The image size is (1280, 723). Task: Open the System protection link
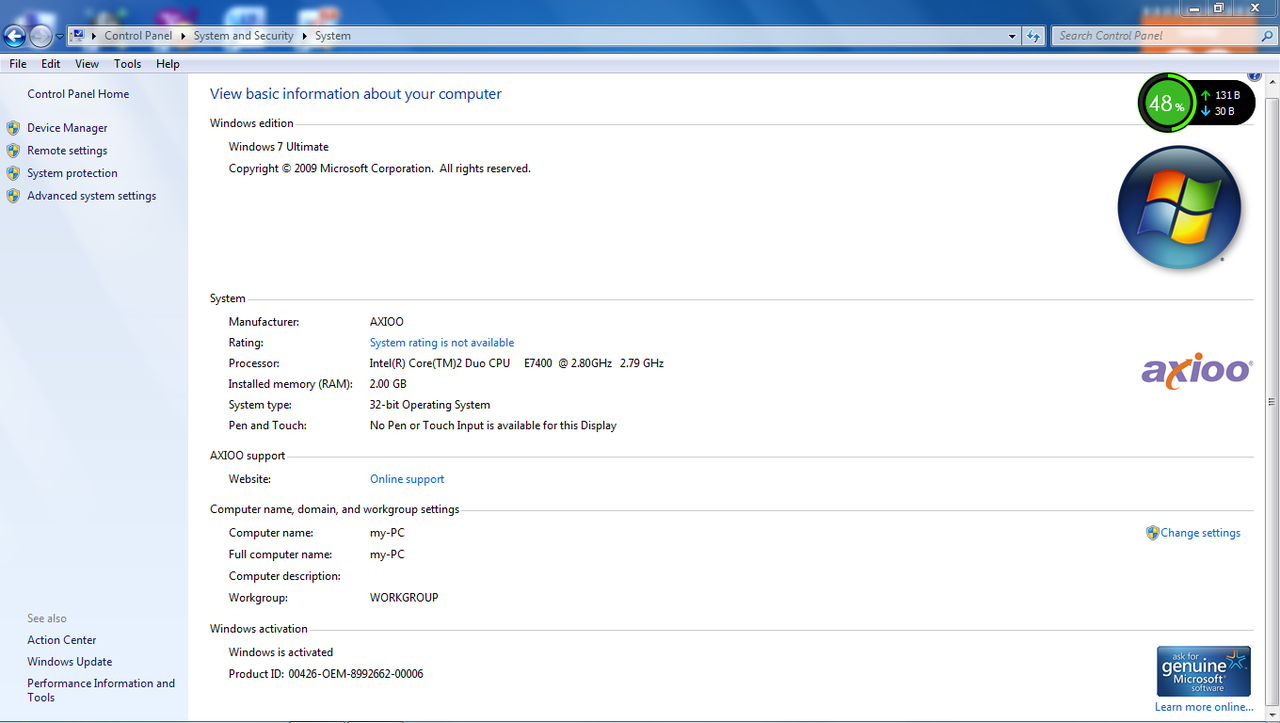click(72, 173)
